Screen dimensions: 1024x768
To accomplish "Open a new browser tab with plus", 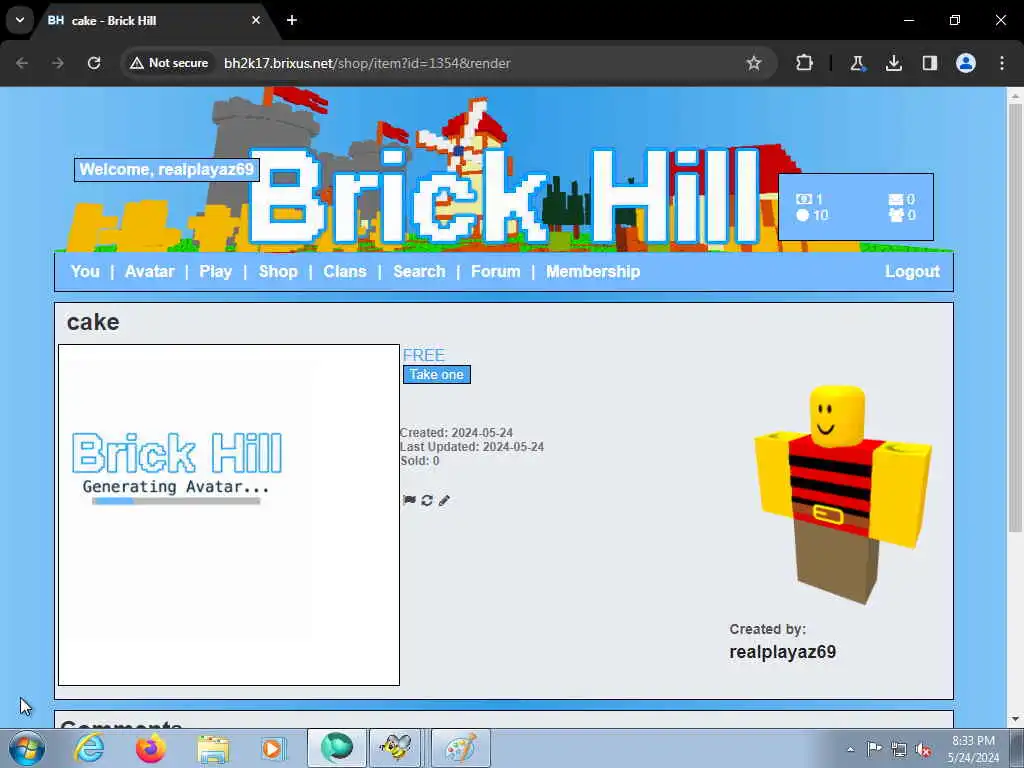I will coord(292,20).
